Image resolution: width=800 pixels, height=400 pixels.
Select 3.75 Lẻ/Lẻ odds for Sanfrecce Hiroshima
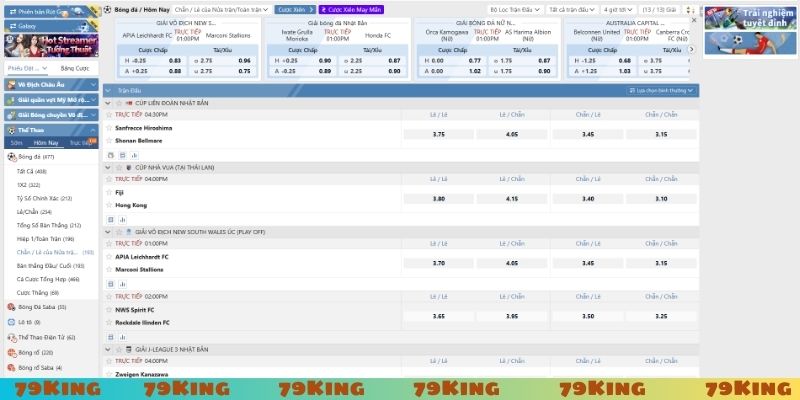tap(439, 134)
